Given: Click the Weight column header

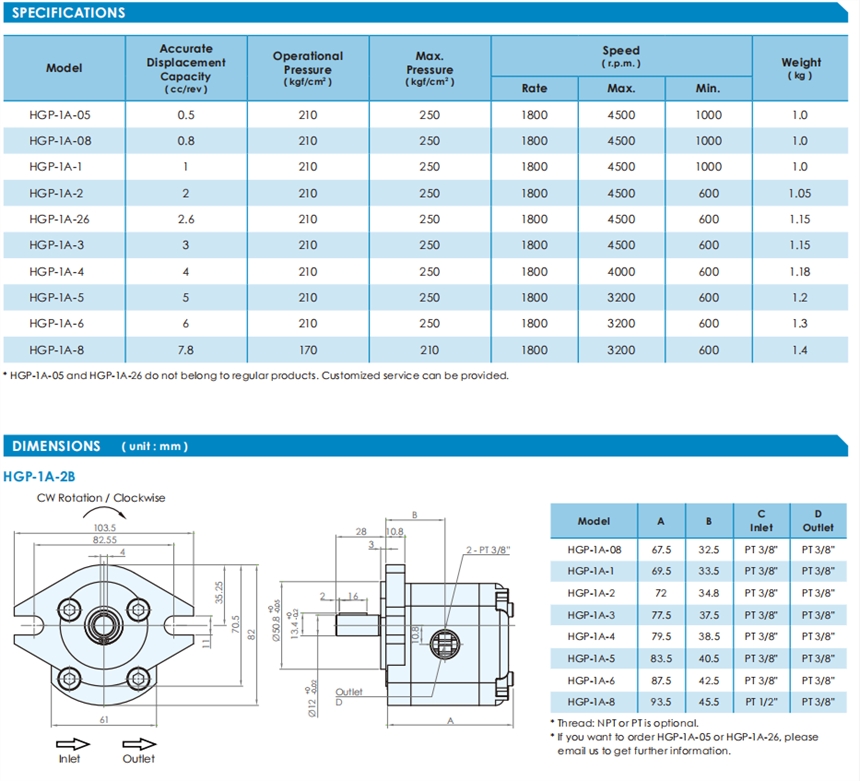Looking at the screenshot, I should 800,68.
